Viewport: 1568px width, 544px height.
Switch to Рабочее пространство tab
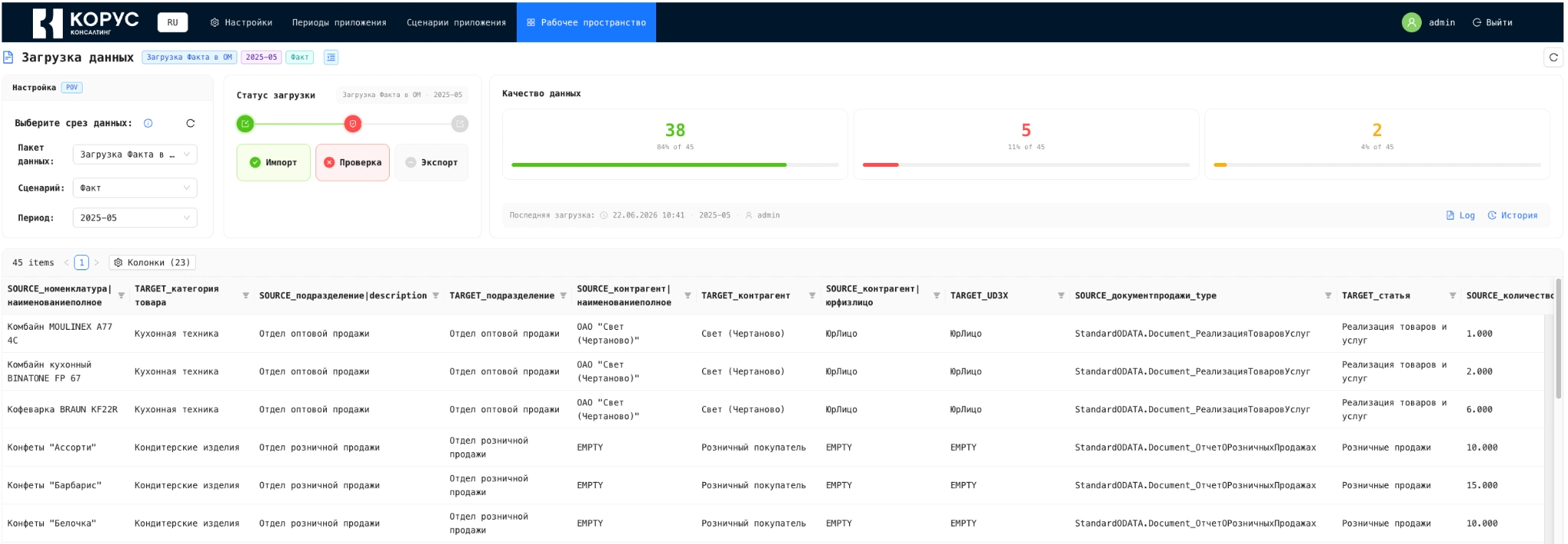586,22
